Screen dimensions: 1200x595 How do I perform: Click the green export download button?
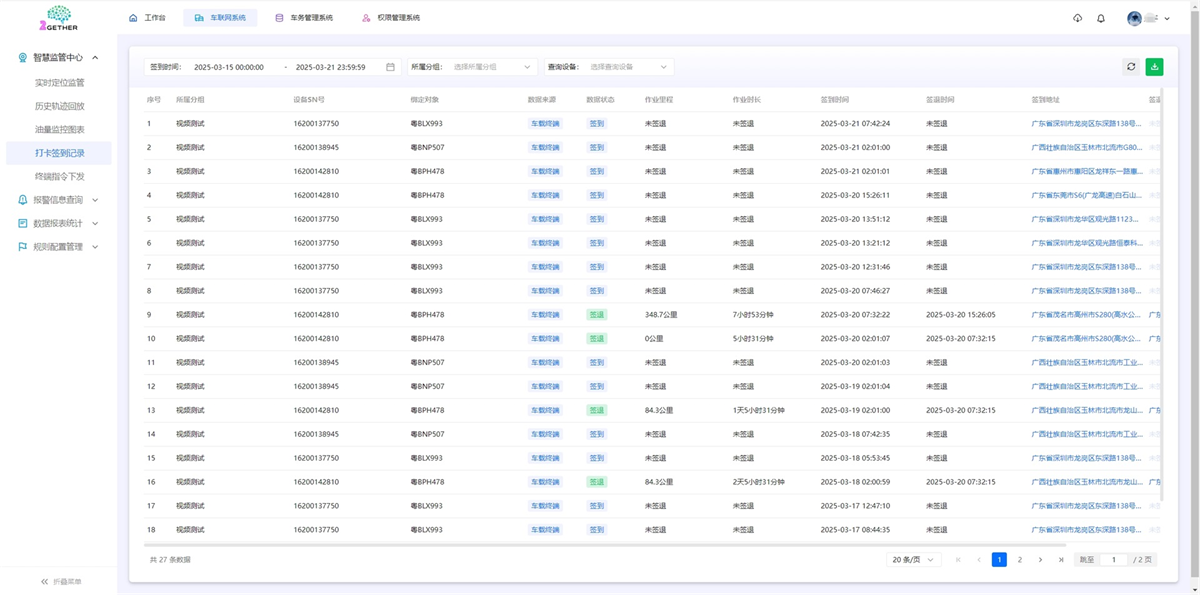click(x=1155, y=67)
